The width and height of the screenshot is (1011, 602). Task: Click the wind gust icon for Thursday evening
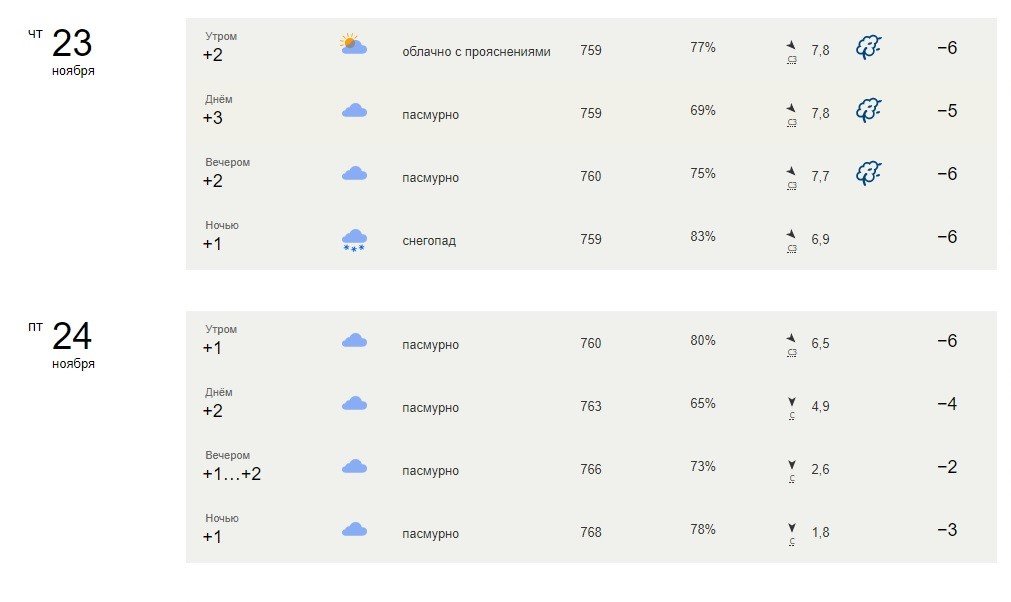pyautogui.click(x=869, y=174)
